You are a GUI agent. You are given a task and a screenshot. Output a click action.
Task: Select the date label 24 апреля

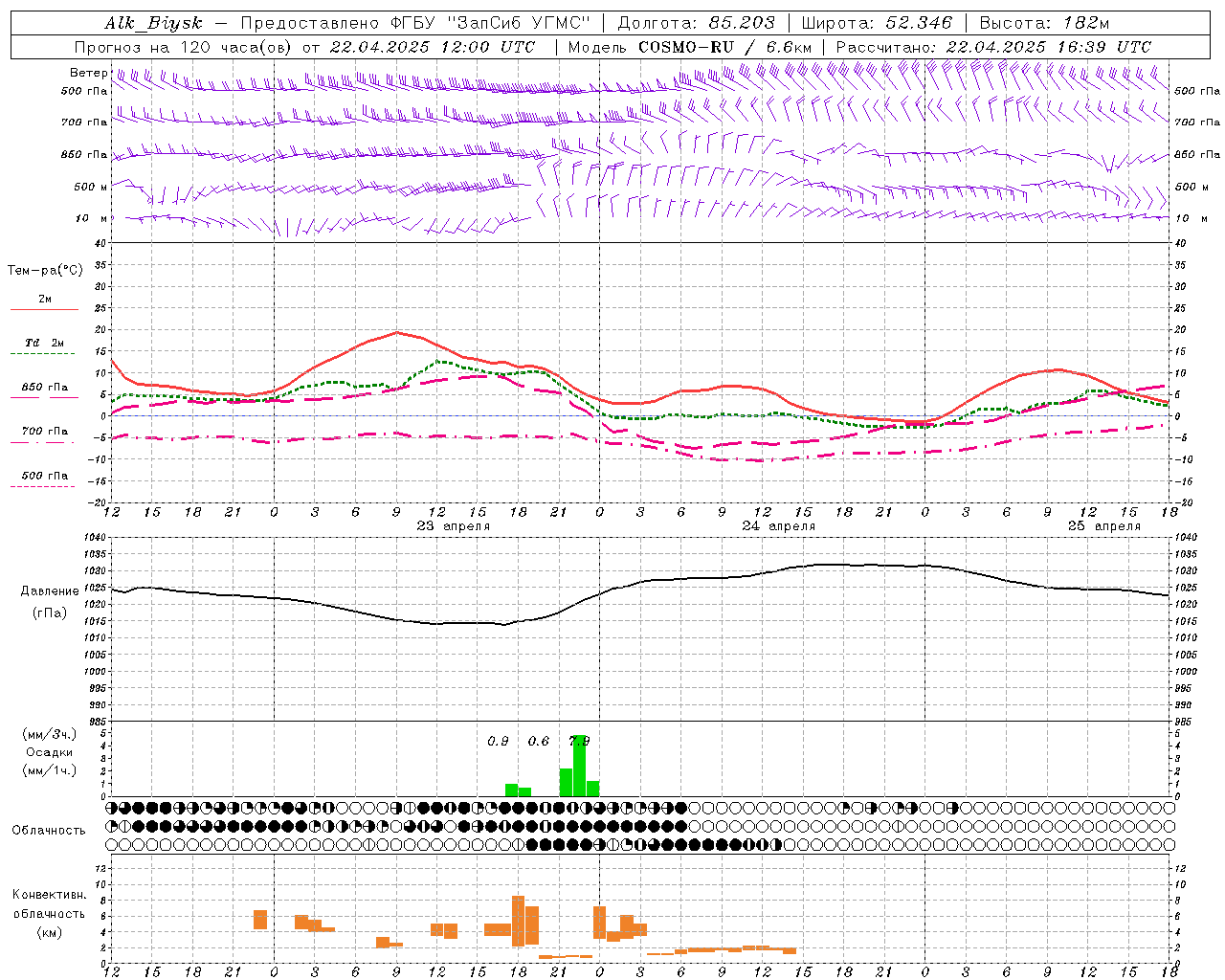779,526
